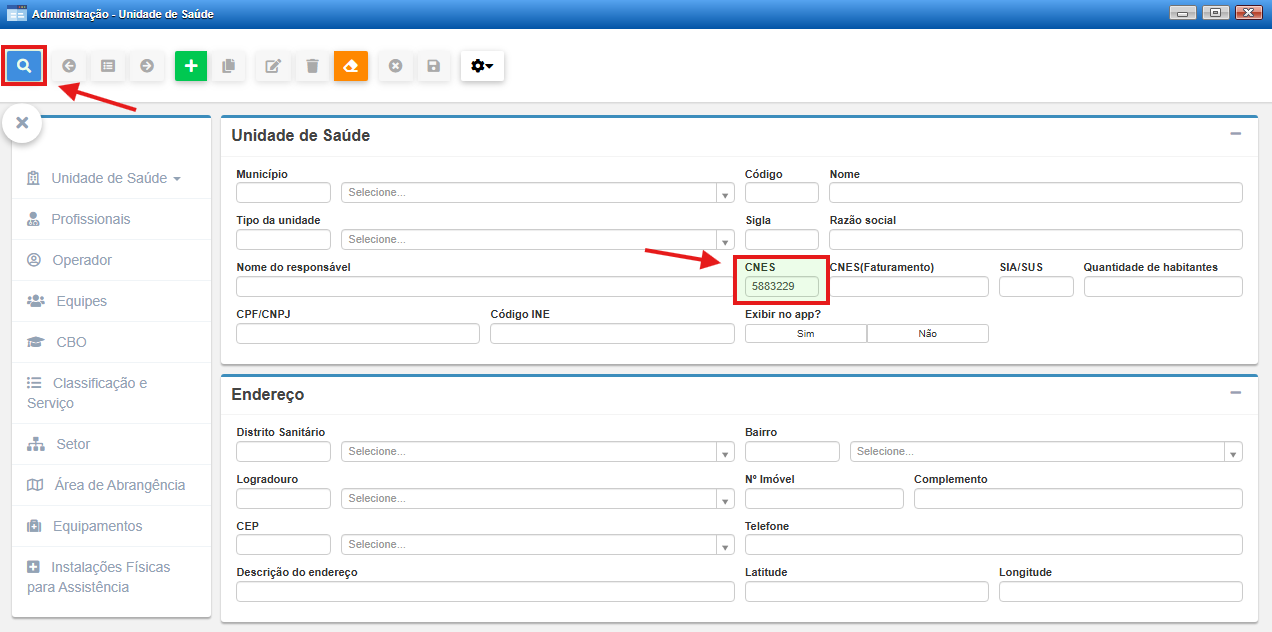Image resolution: width=1272 pixels, height=632 pixels.
Task: Open the Tipo da unidade dropdown
Action: (x=538, y=240)
